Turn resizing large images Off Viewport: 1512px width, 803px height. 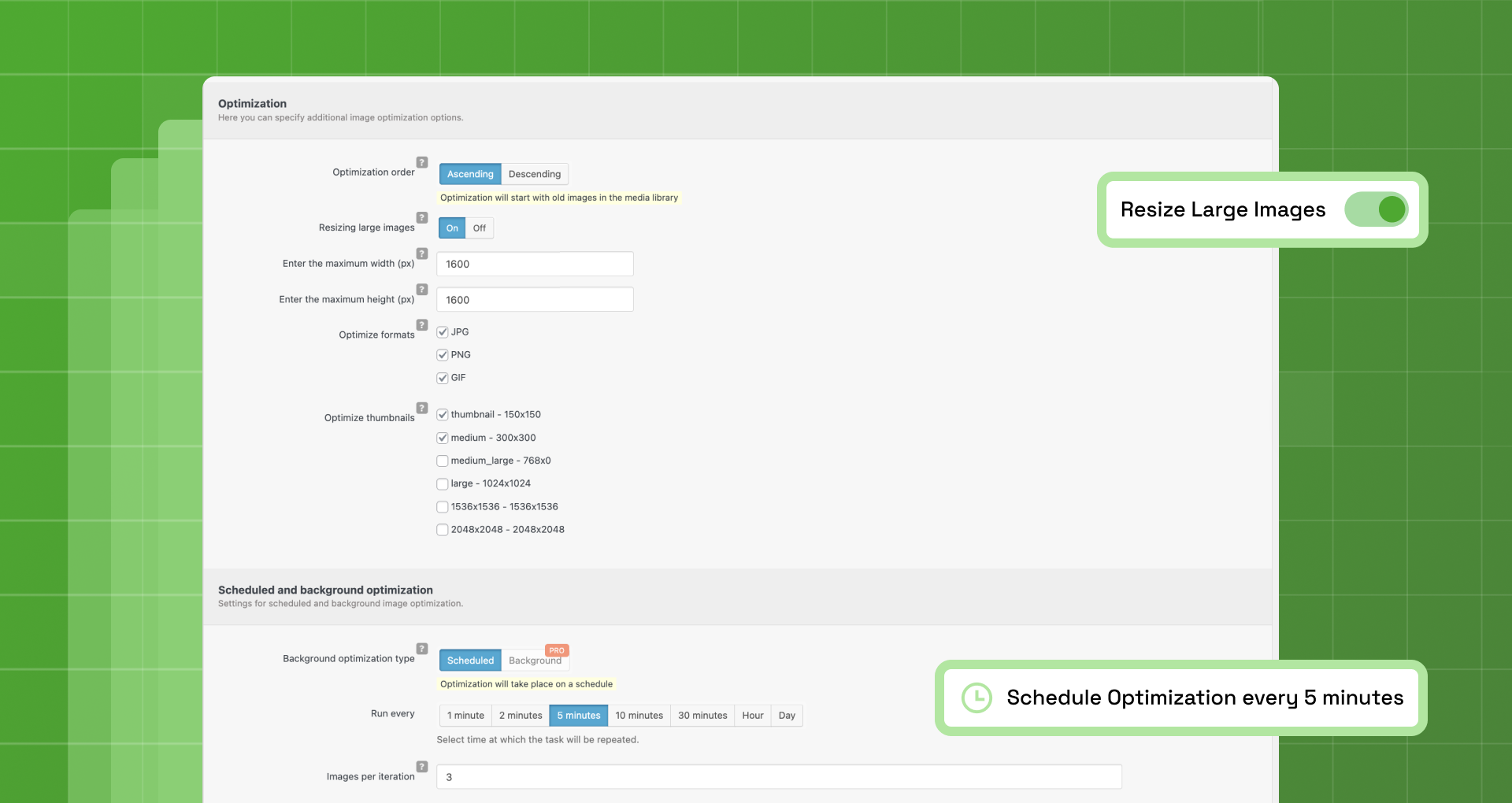click(x=480, y=228)
